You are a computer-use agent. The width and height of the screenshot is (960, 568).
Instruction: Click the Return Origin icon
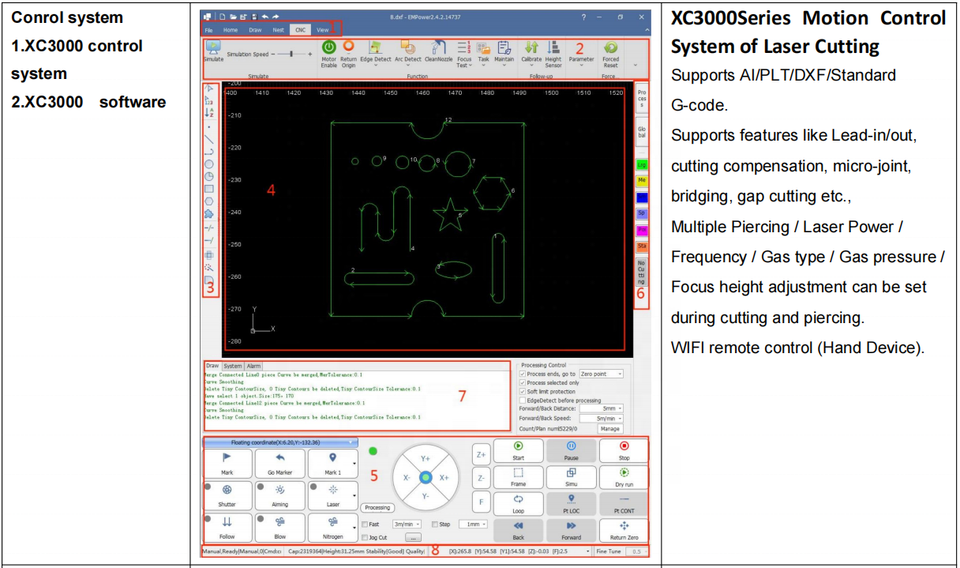coord(348,47)
